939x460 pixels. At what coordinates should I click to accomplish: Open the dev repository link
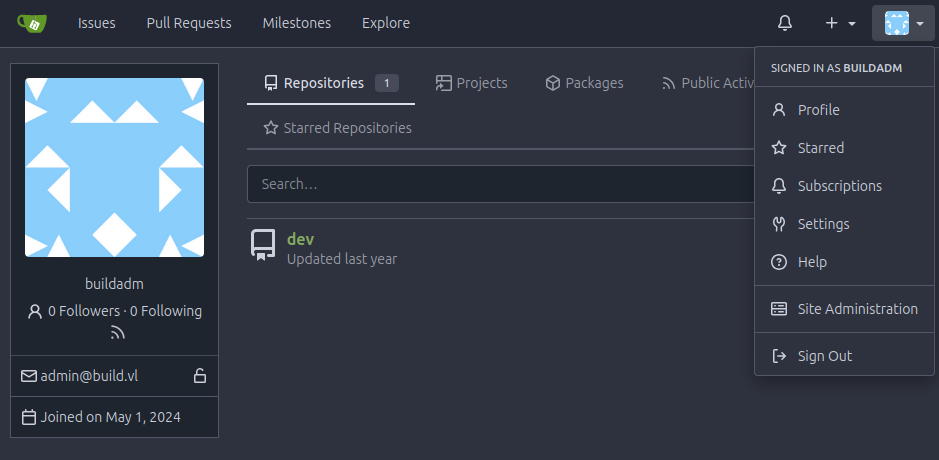(x=300, y=238)
